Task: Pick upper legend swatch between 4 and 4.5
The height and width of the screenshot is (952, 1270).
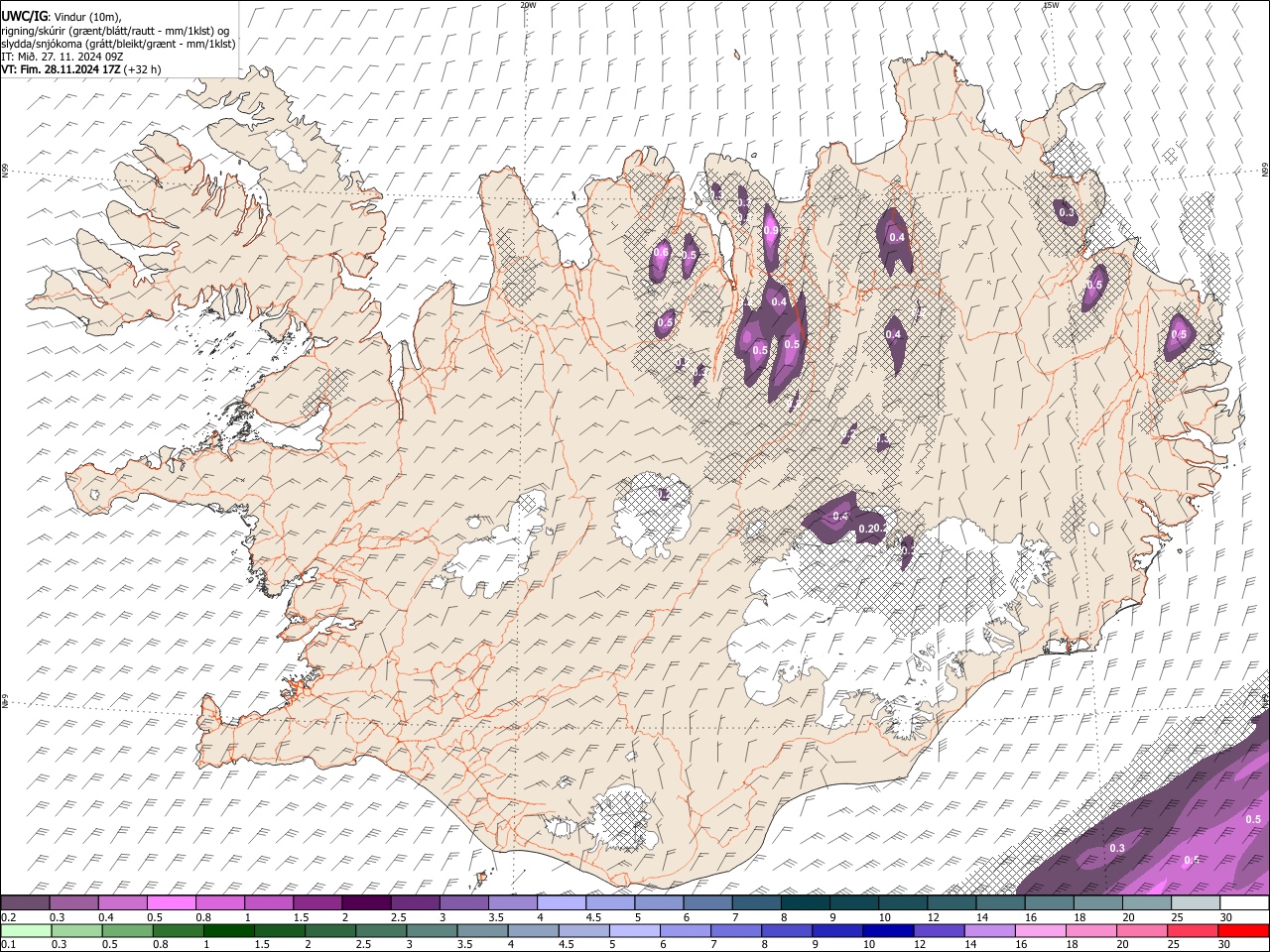Action: (562, 902)
